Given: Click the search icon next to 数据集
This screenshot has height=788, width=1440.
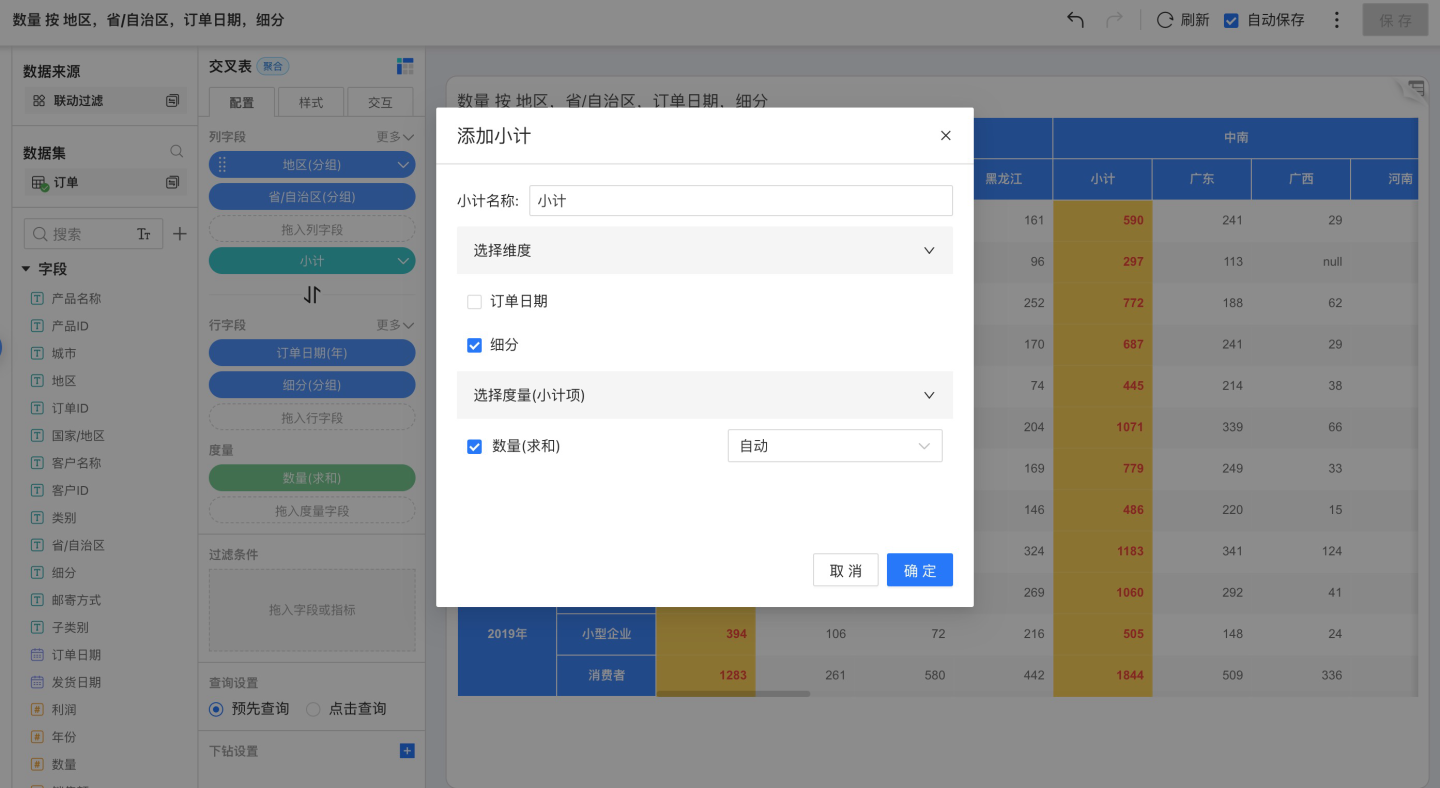Looking at the screenshot, I should coord(176,152).
